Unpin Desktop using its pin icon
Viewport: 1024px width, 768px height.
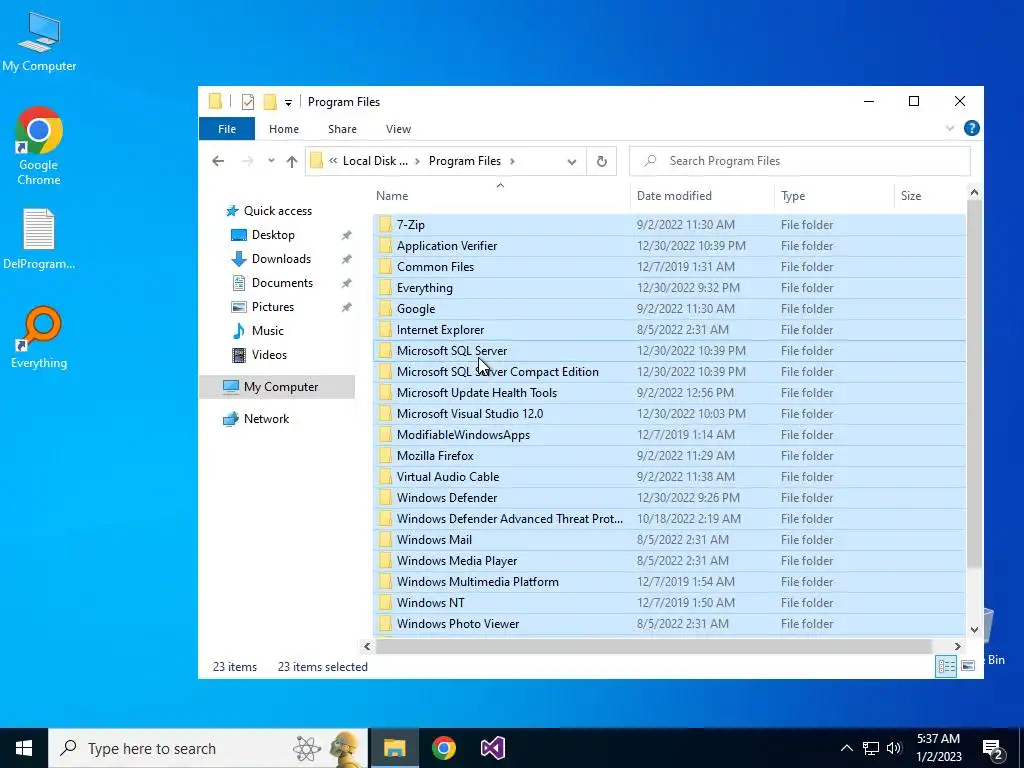[x=346, y=235]
